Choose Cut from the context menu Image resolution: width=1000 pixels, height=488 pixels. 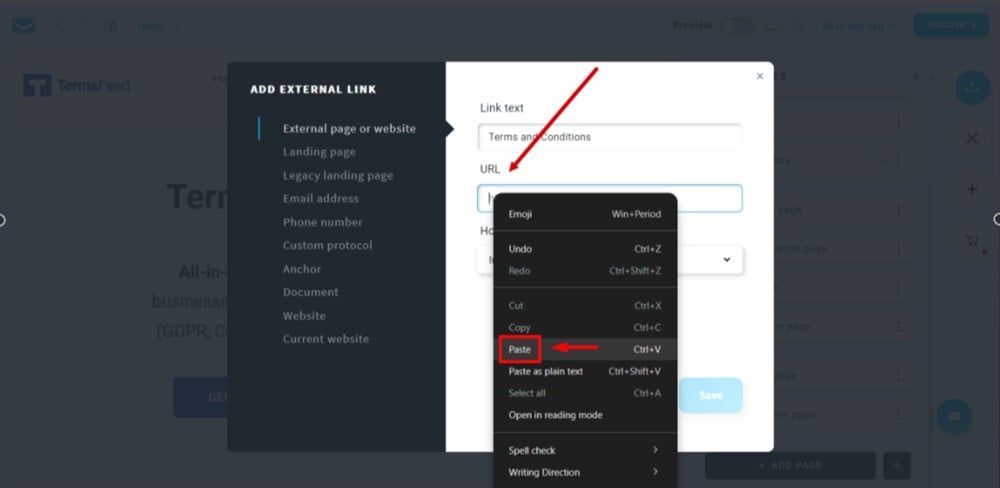[x=585, y=306]
